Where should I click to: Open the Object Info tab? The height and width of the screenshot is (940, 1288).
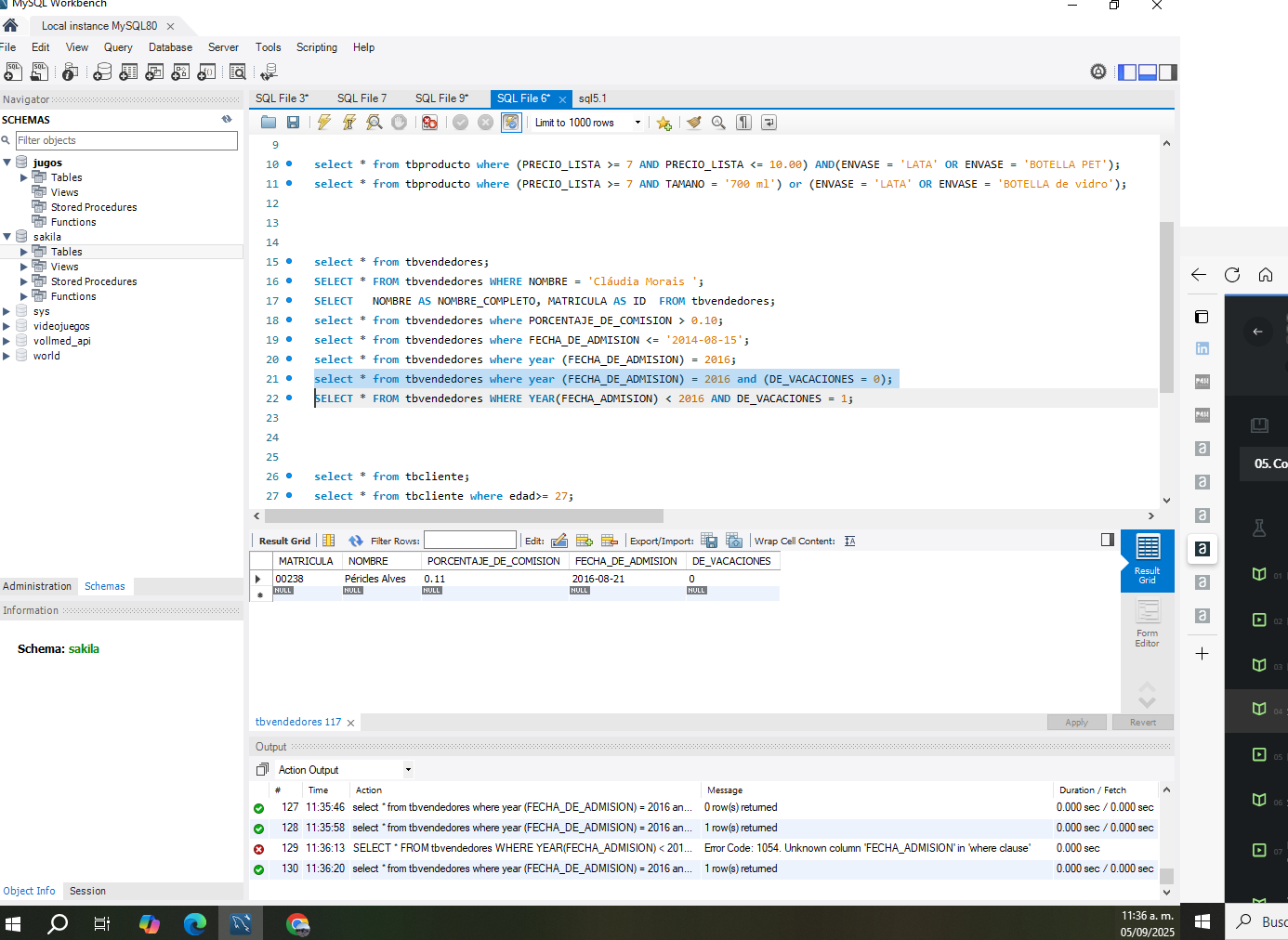pos(29,891)
